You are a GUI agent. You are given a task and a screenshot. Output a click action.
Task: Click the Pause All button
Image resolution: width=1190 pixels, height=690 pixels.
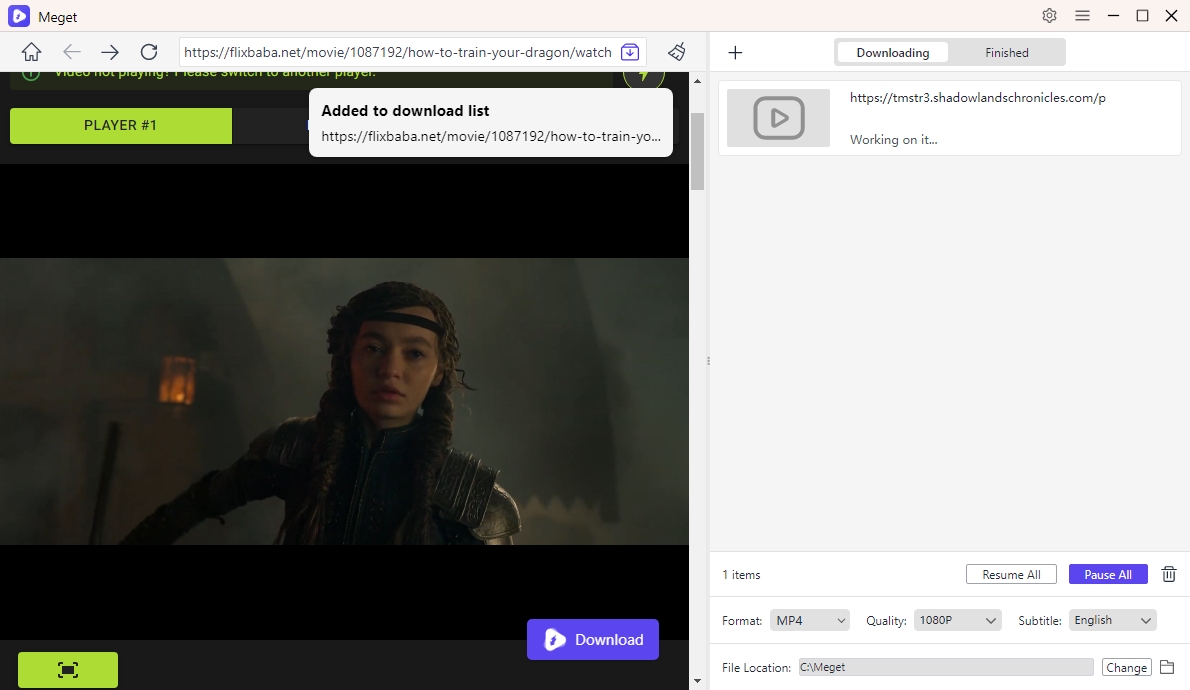(x=1108, y=575)
